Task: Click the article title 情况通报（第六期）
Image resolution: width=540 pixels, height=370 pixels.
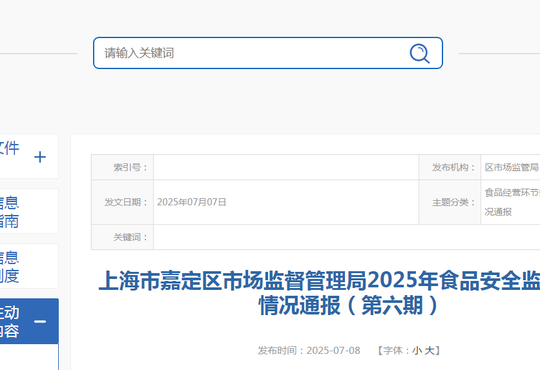Action: [x=349, y=305]
